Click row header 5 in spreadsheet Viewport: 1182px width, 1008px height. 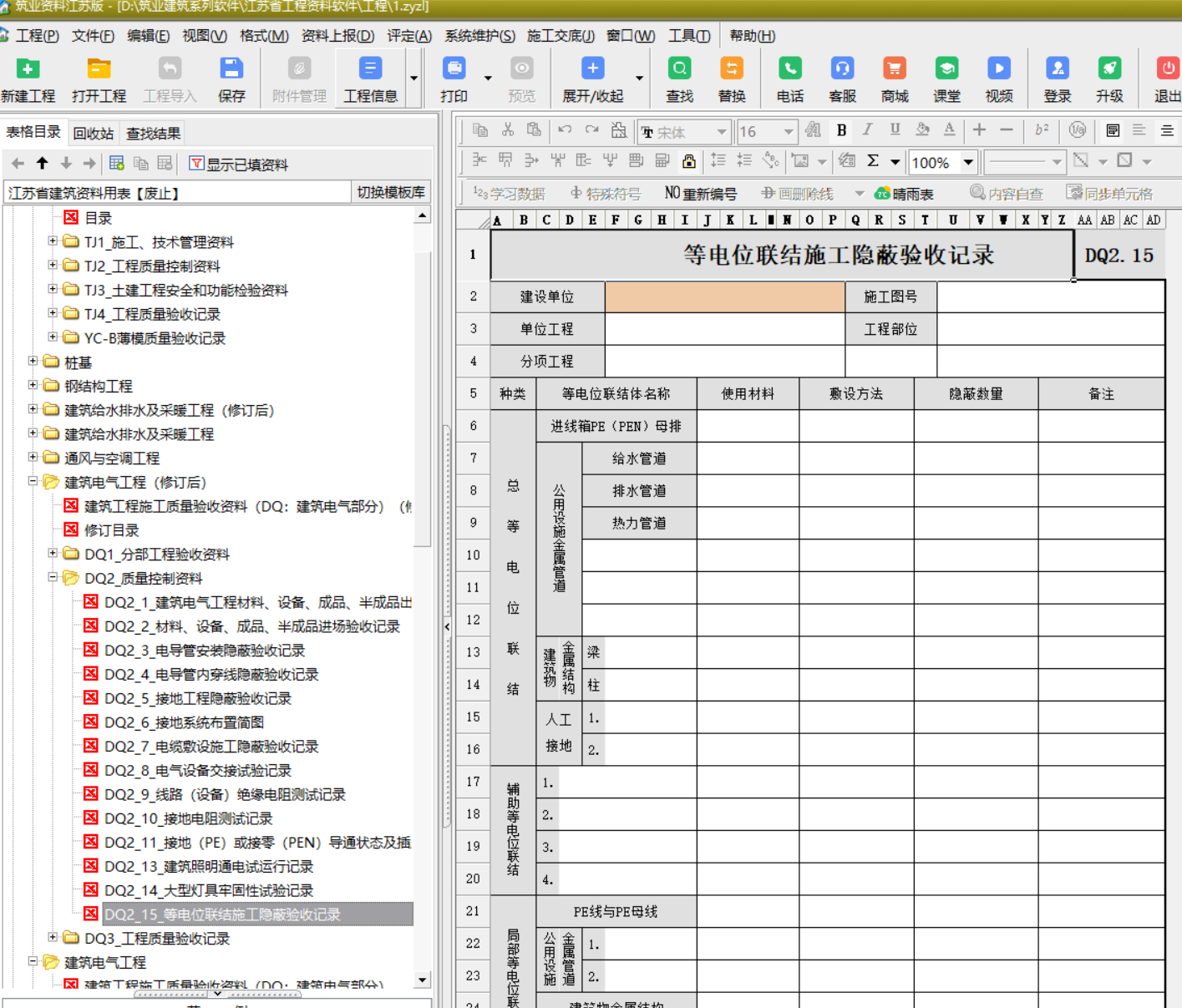click(473, 393)
